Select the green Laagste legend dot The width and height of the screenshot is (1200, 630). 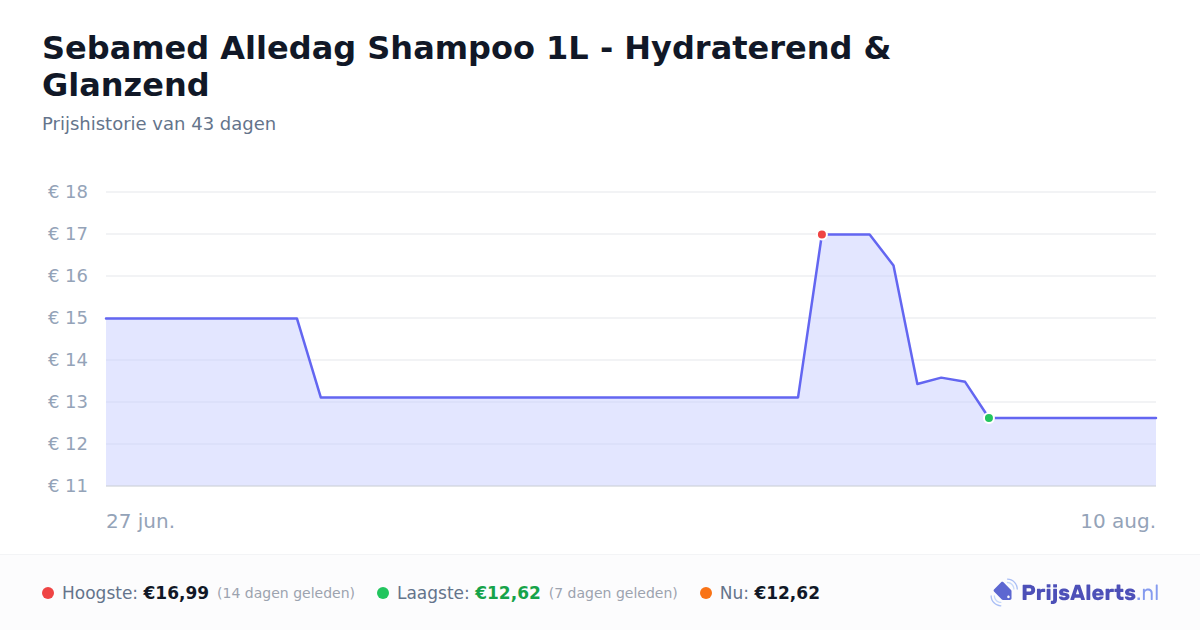(x=383, y=593)
